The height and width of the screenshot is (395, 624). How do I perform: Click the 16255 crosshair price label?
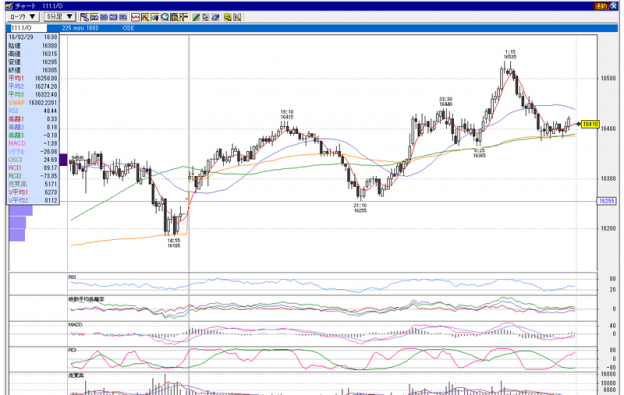606,201
